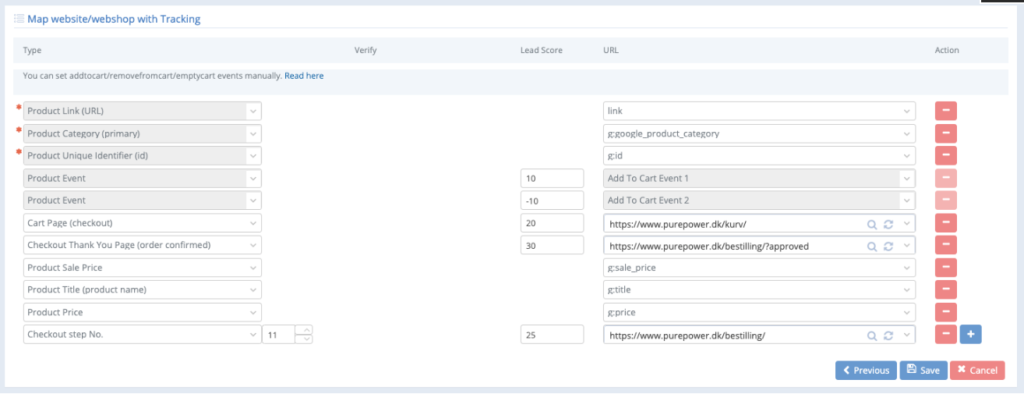Click the Add To Cart Event 2 dropdown
The image size is (1024, 394).
(759, 201)
